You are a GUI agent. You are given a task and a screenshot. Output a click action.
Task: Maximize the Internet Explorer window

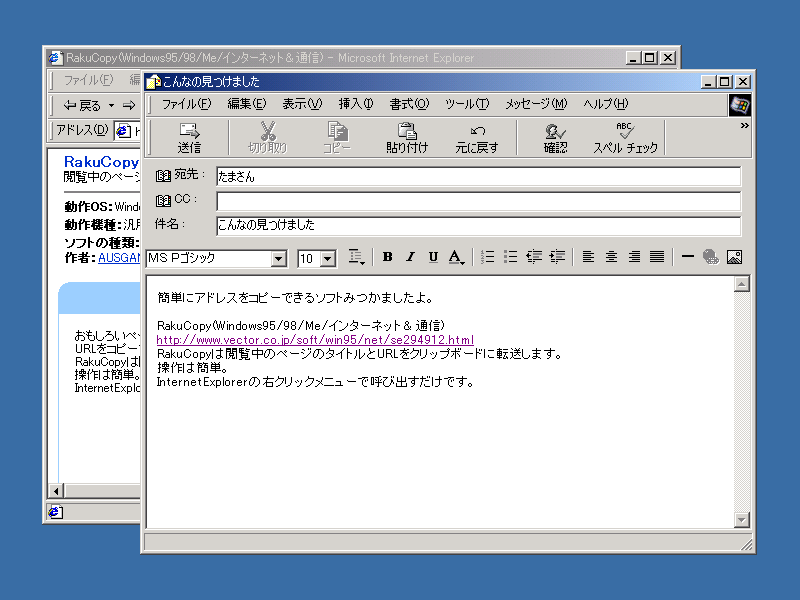tap(649, 58)
